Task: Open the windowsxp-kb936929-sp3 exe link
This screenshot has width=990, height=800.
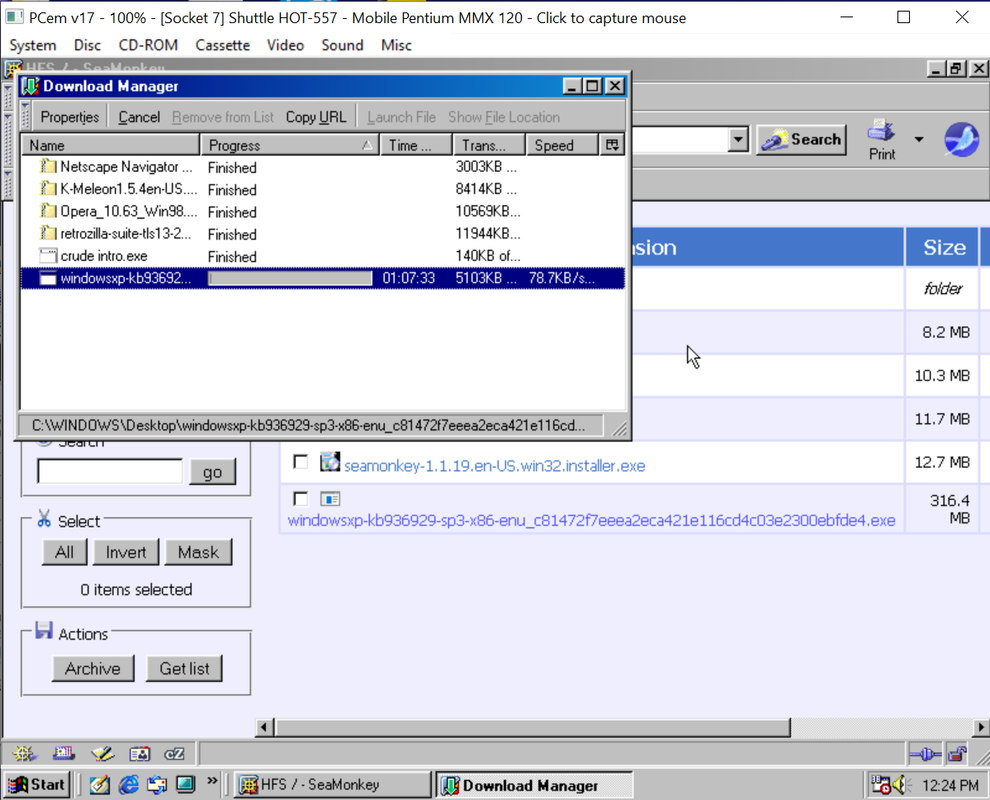Action: [x=592, y=520]
